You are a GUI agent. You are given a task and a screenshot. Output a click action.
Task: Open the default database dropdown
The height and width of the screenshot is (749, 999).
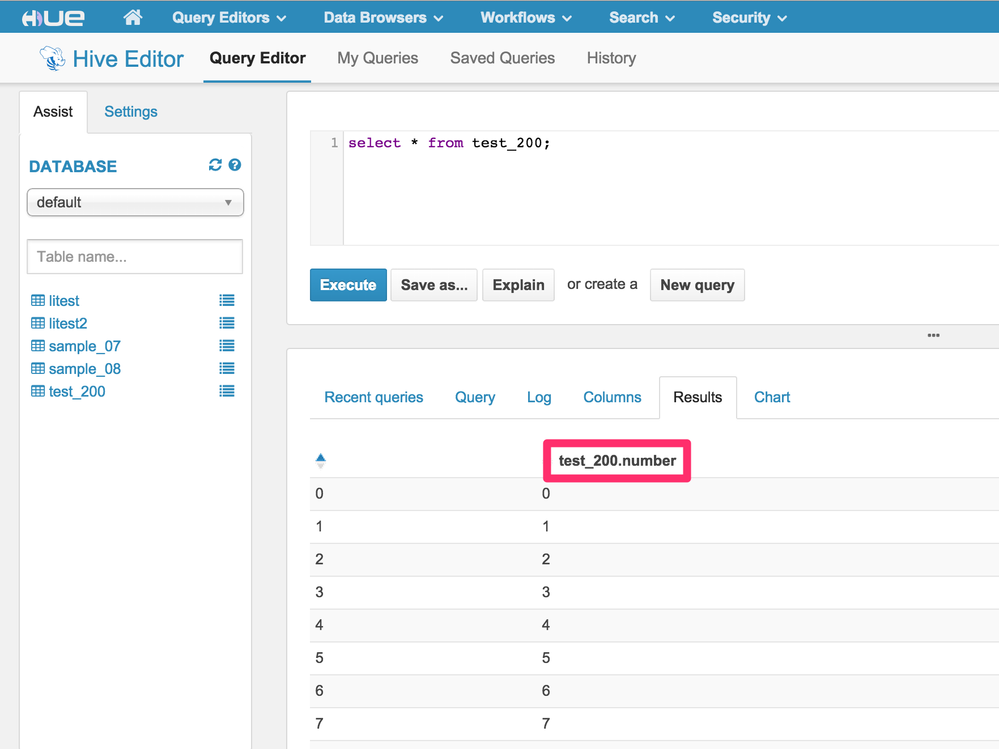click(x=135, y=202)
